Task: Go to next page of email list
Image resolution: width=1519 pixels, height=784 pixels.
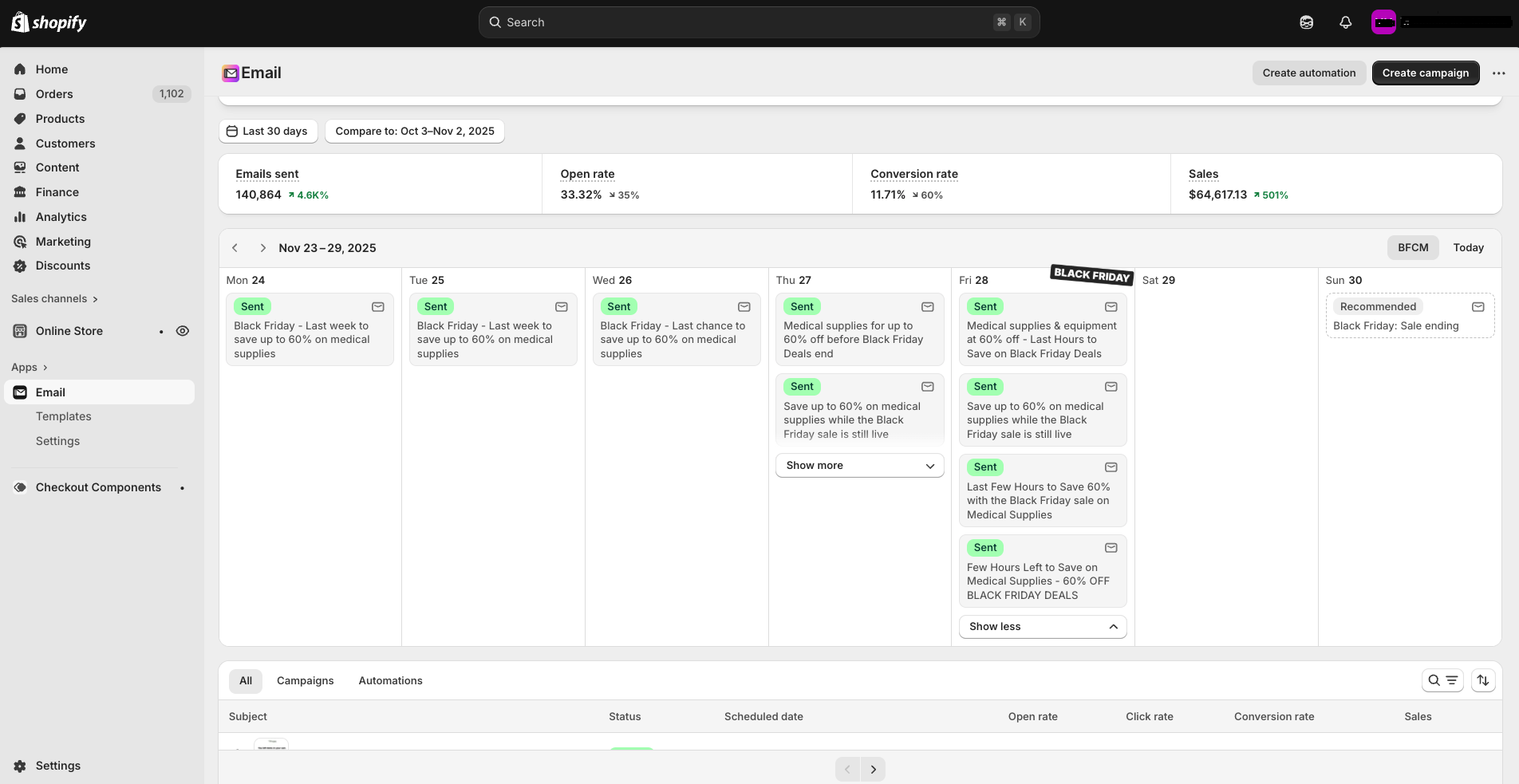Action: click(874, 770)
